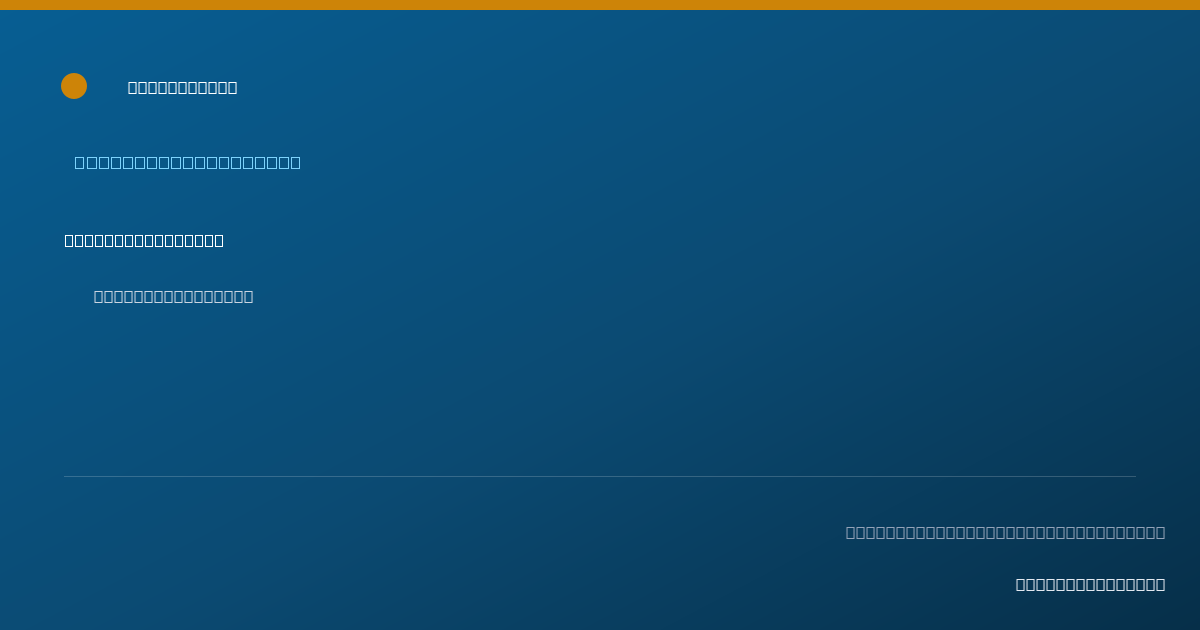Click the orange circle logo icon
This screenshot has height=630, width=1200.
74,86
